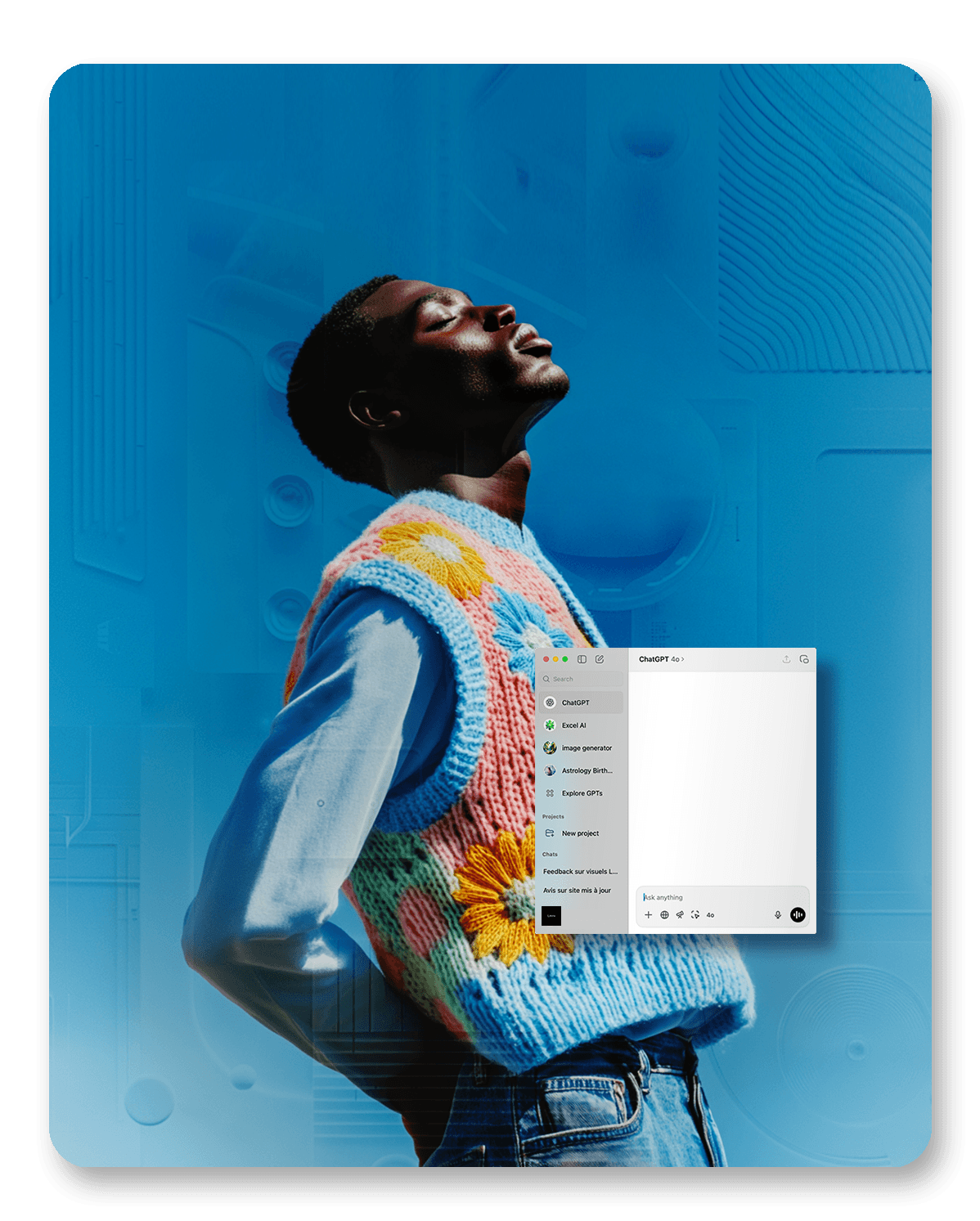Open Explore GPTs grid icon

551,793
